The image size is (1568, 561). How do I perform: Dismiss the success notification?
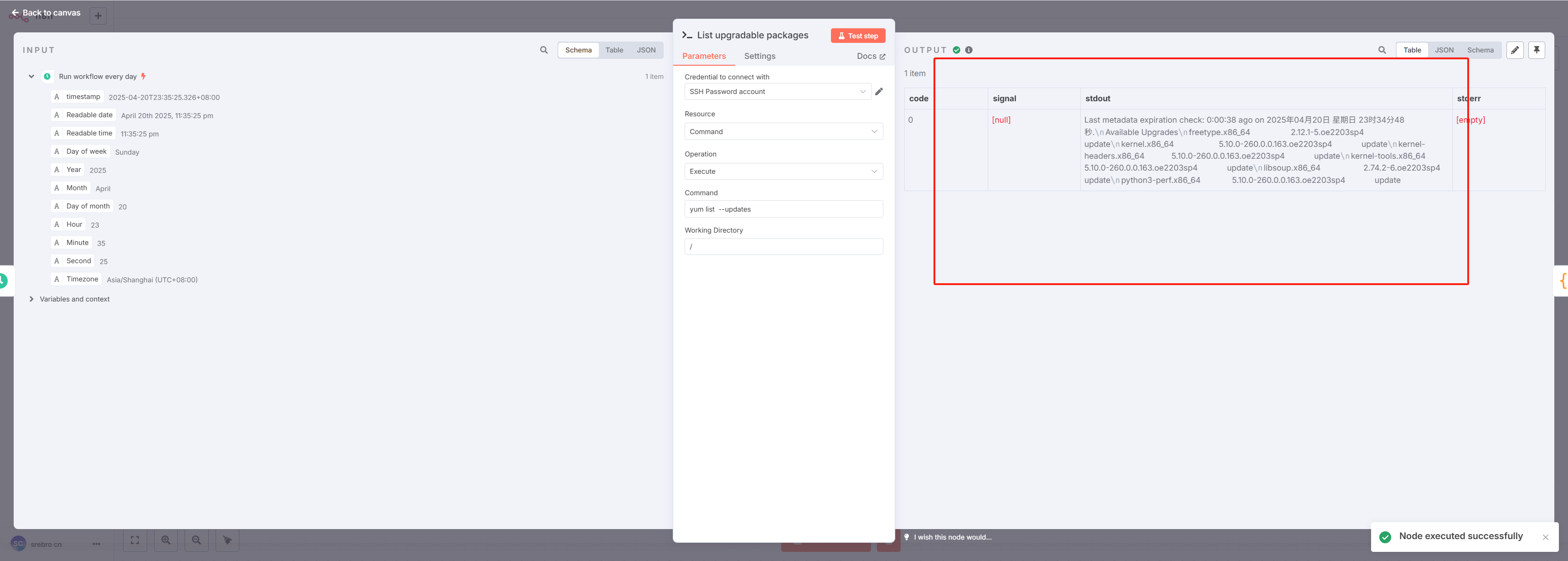(1545, 537)
